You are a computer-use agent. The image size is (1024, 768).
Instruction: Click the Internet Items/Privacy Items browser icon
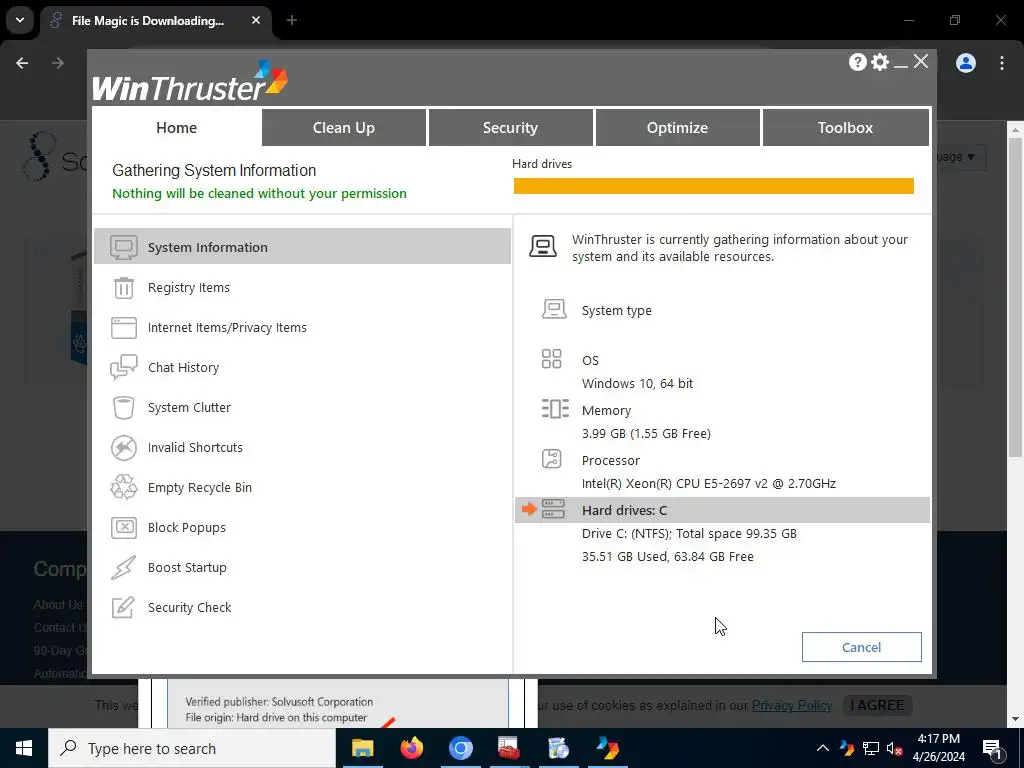(x=123, y=328)
